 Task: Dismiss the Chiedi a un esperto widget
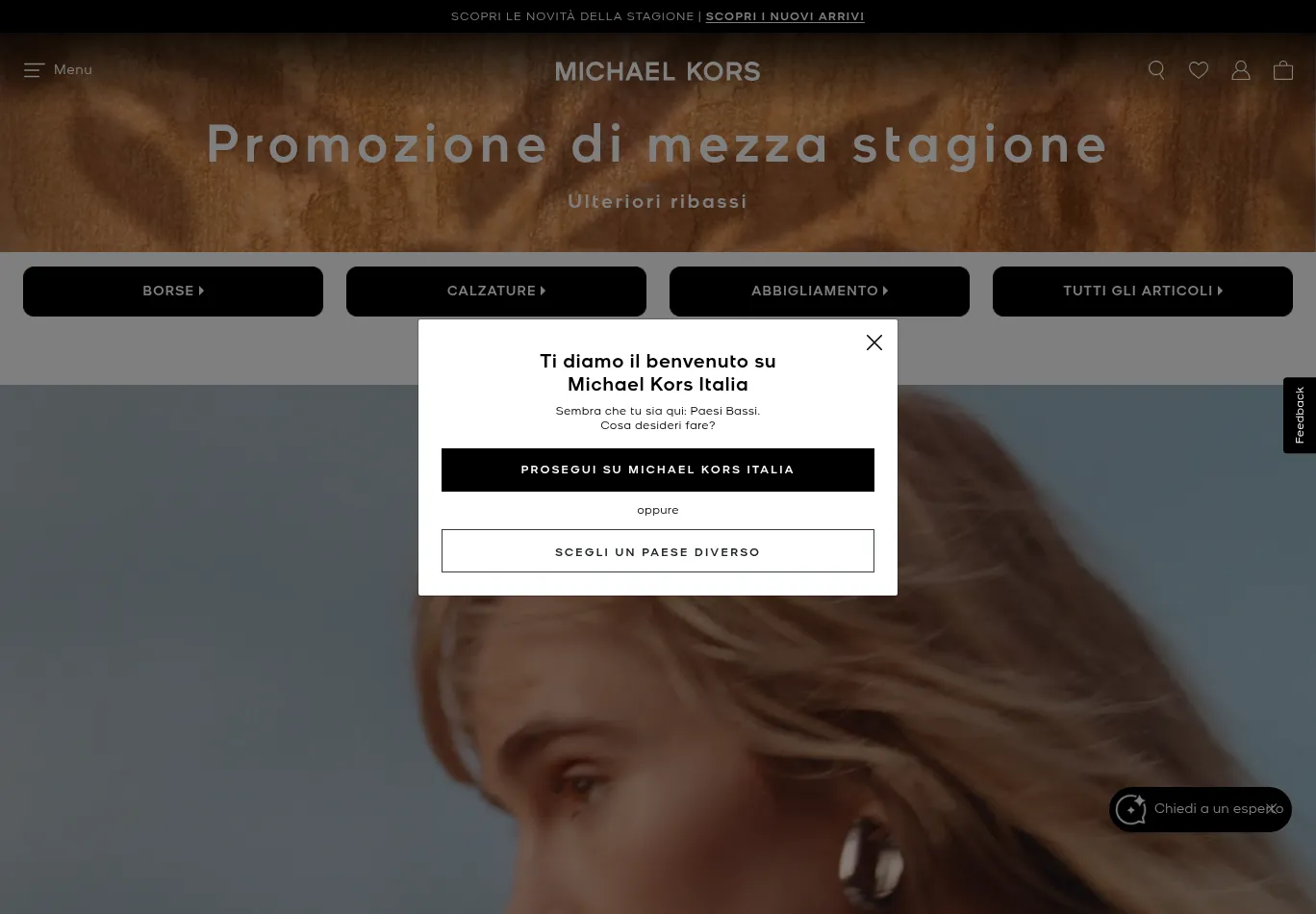click(1271, 809)
